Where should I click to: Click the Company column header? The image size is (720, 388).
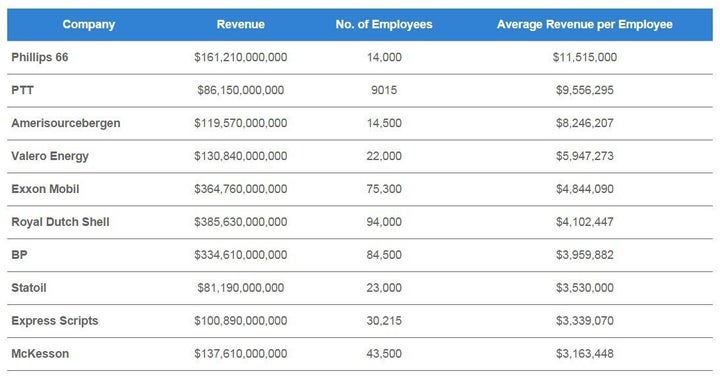pyautogui.click(x=89, y=24)
